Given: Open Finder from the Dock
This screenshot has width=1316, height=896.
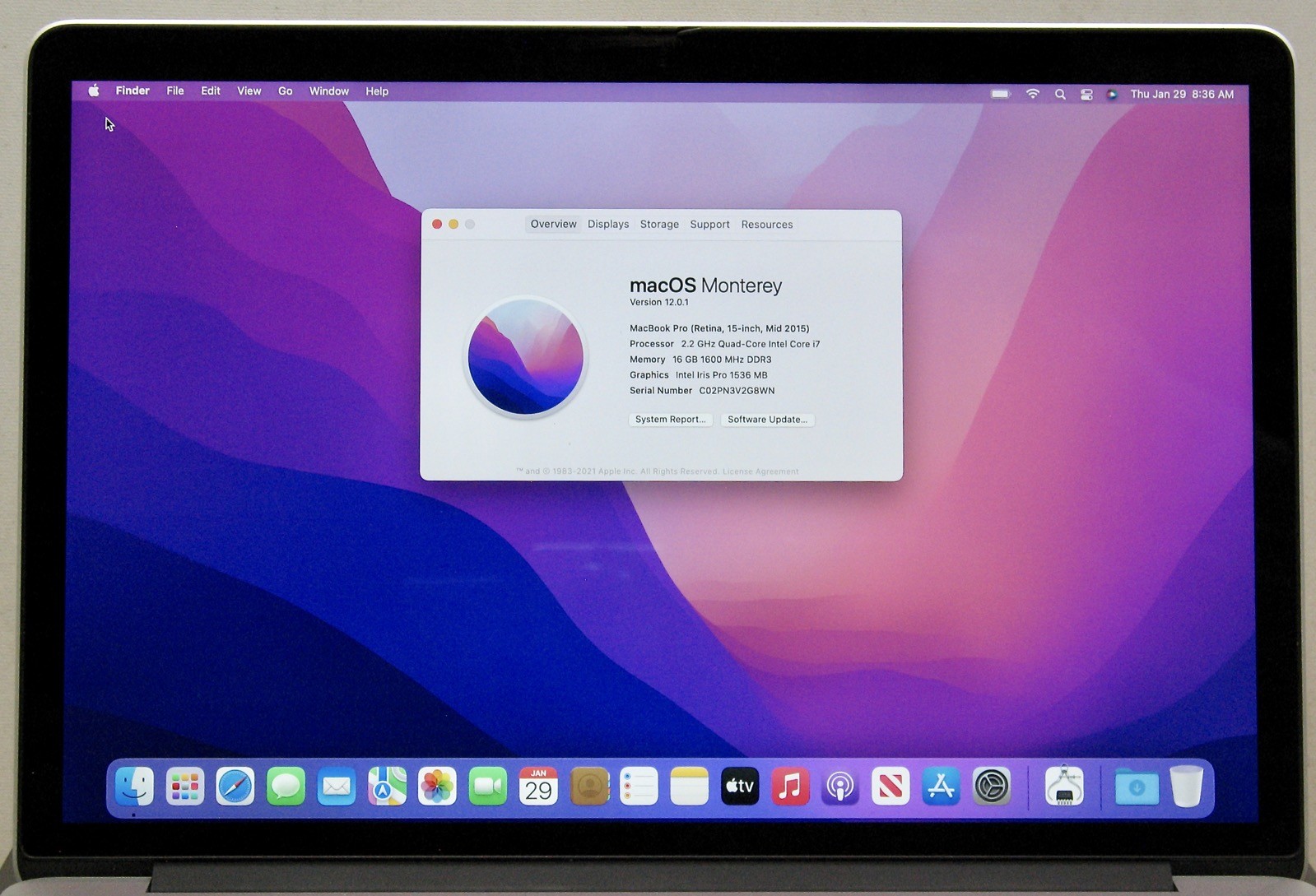Looking at the screenshot, I should (x=134, y=787).
